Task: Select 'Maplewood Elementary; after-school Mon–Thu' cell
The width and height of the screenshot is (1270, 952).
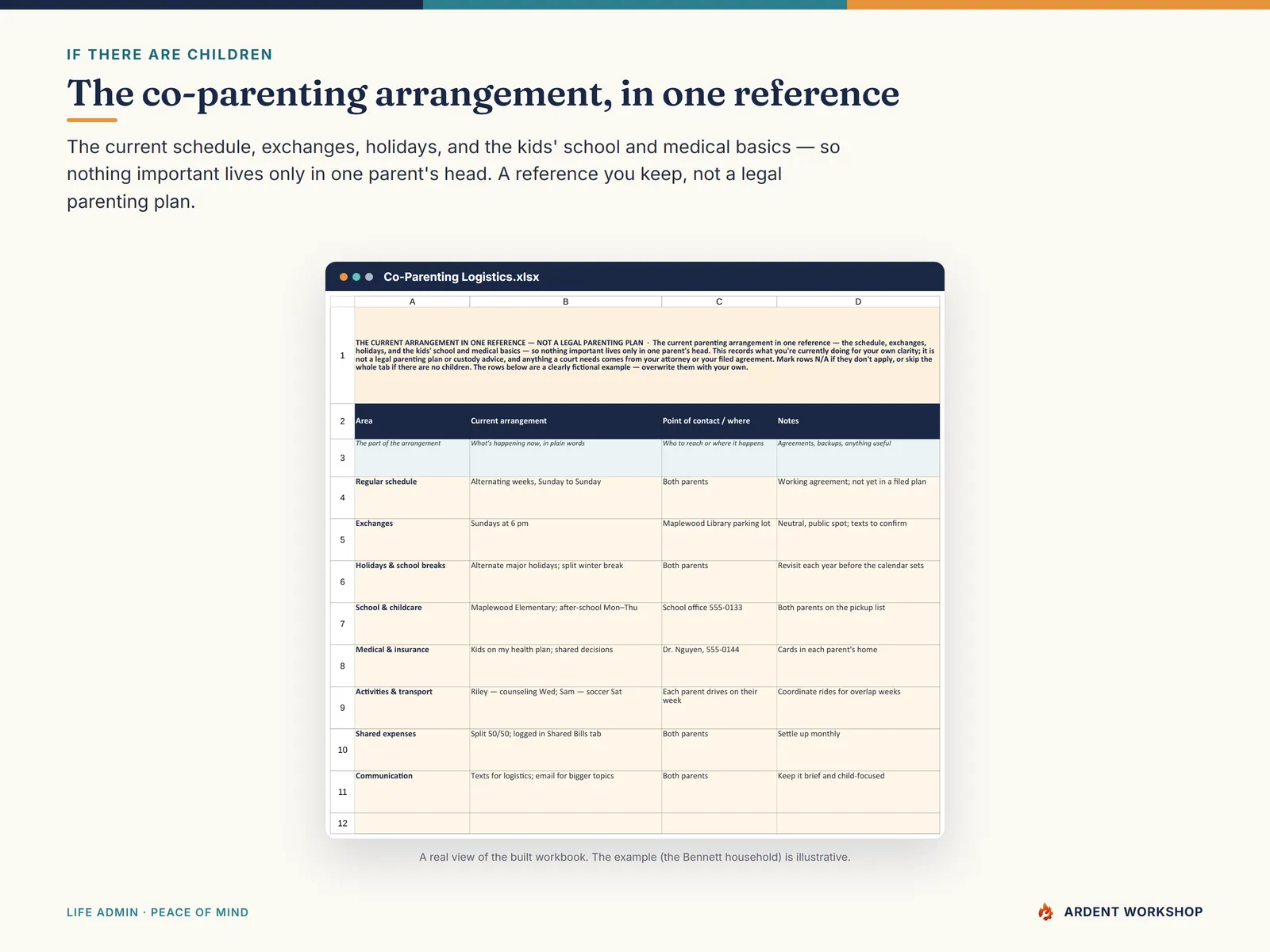Action: click(566, 624)
